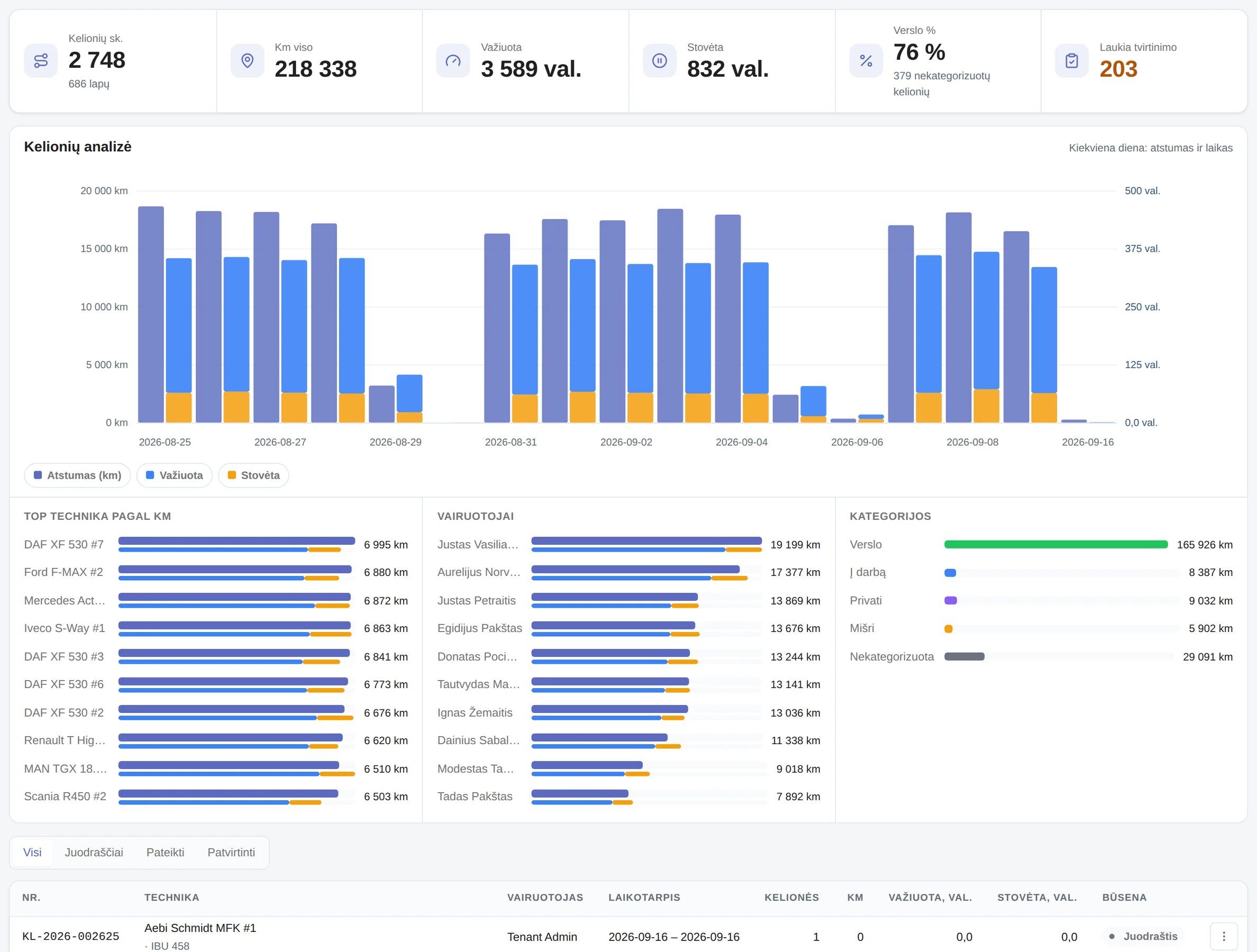Select driver Justas Petraitis
1257x952 pixels.
click(629, 600)
